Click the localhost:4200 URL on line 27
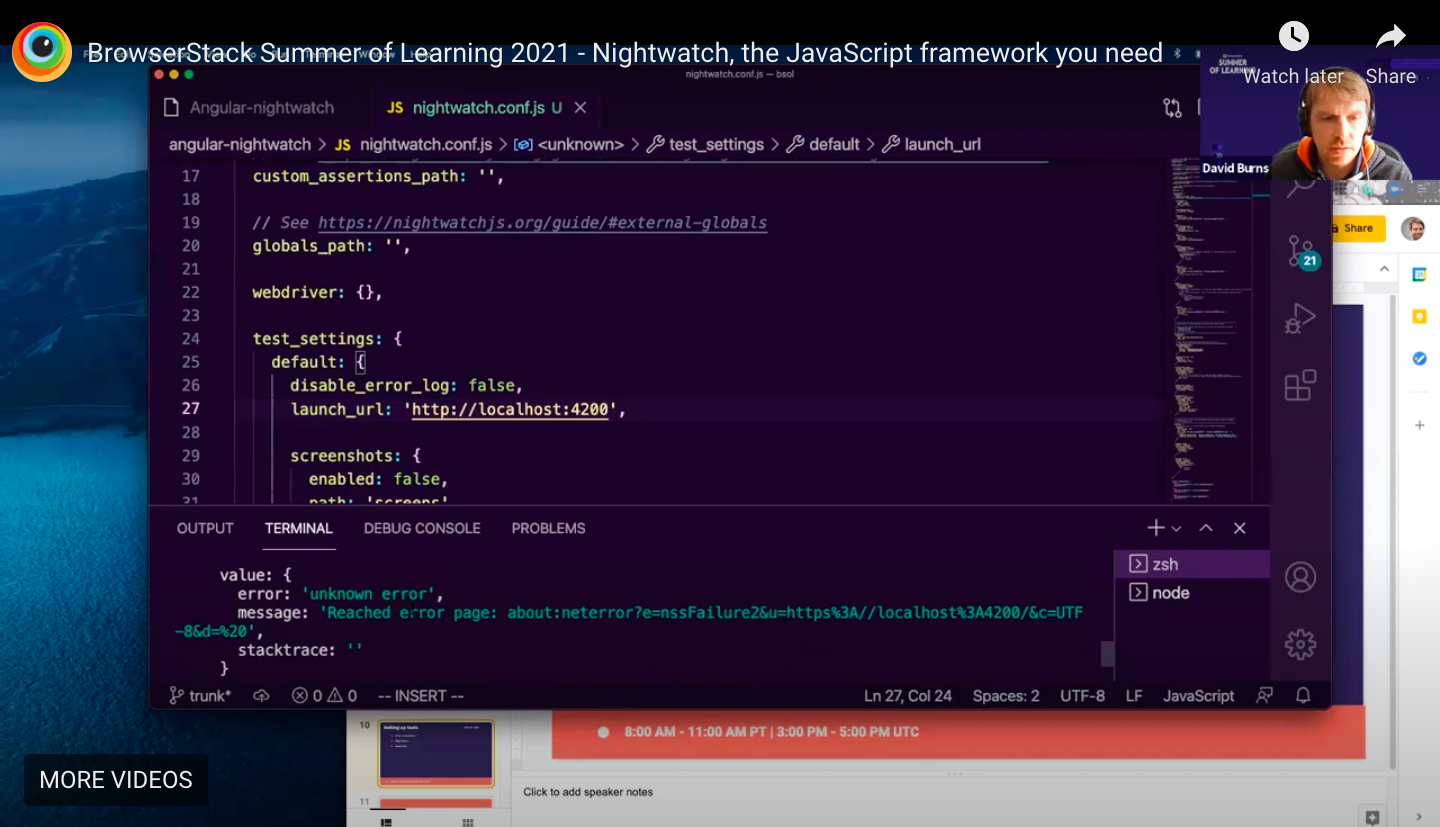1440x827 pixels. tap(509, 409)
